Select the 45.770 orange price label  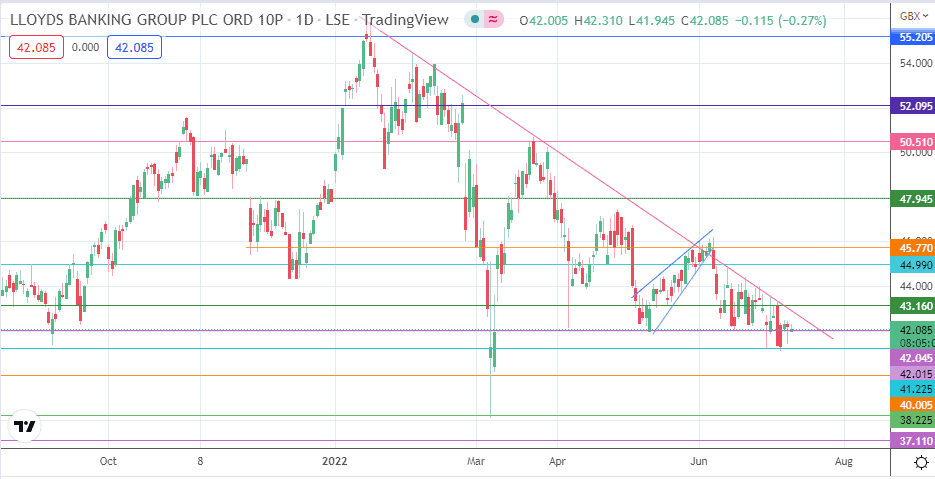point(912,247)
